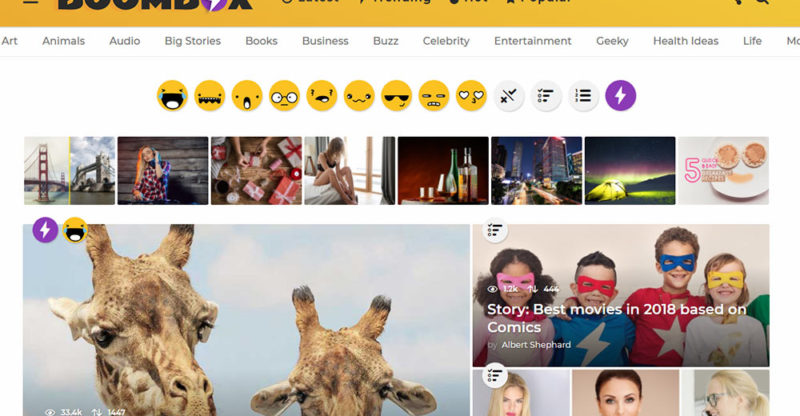Image resolution: width=800 pixels, height=416 pixels.
Task: Open the bottles on dark red background thumbnail
Action: click(x=443, y=170)
